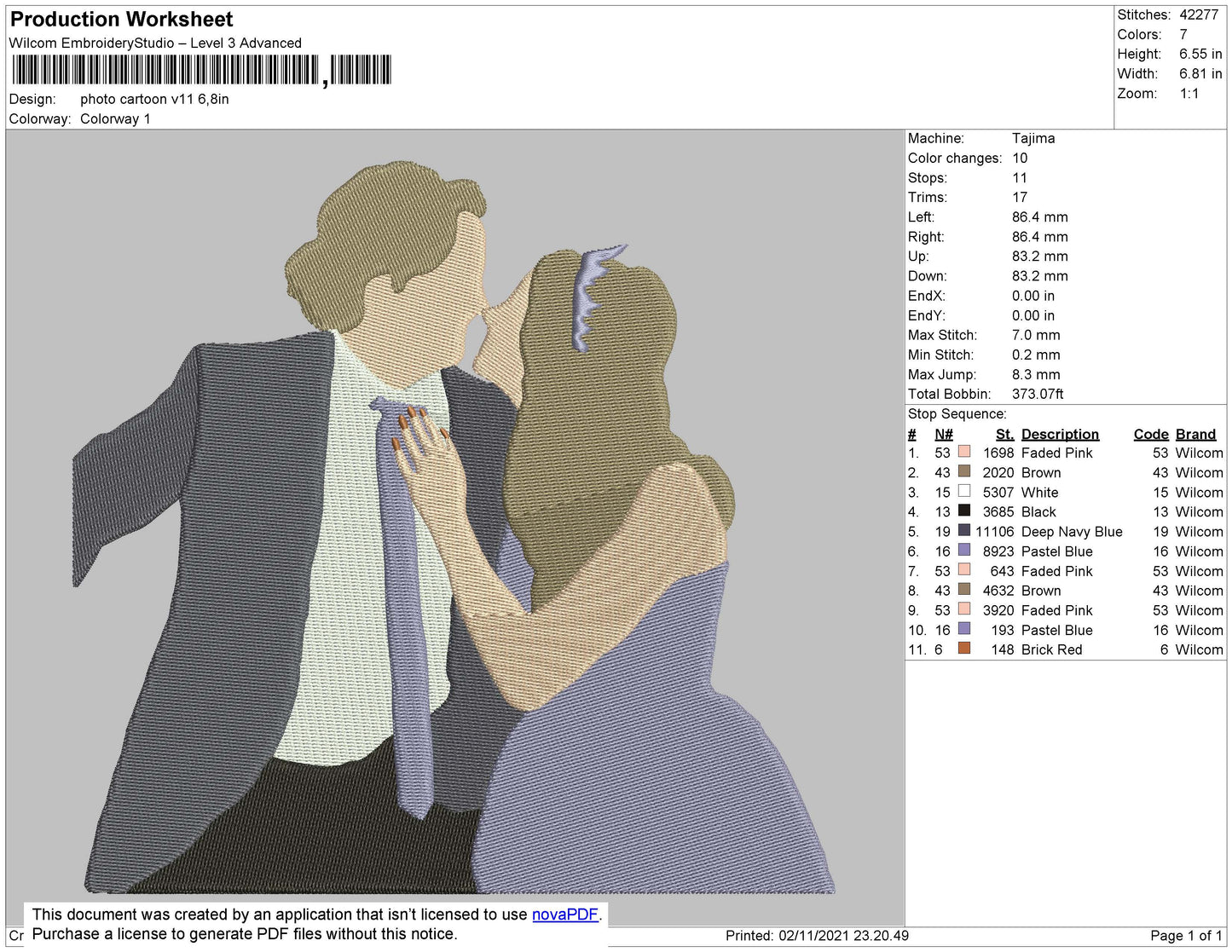Click the Production Worksheet title
This screenshot has height=952, width=1232.
(x=121, y=19)
